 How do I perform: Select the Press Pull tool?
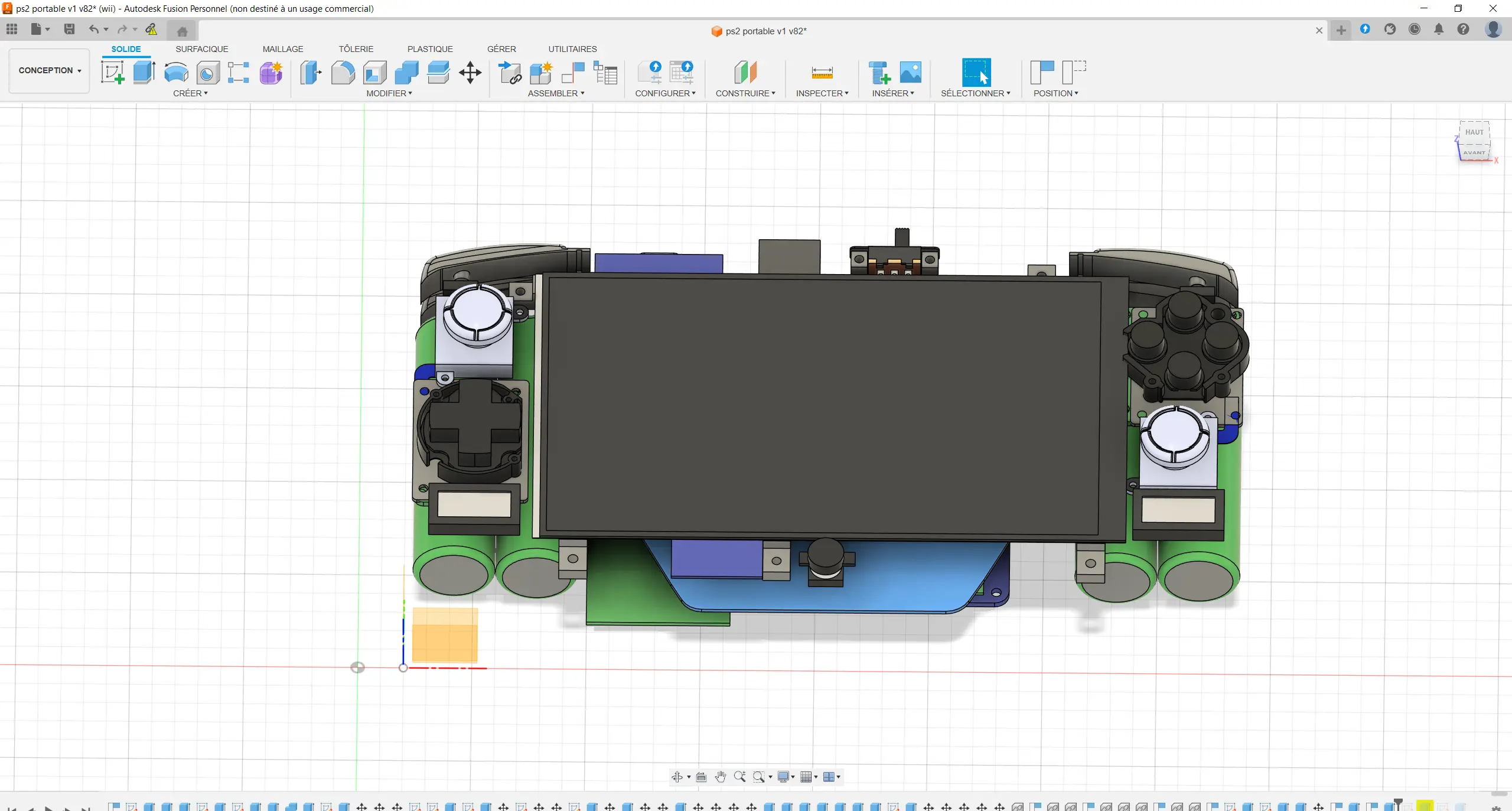pos(311,73)
